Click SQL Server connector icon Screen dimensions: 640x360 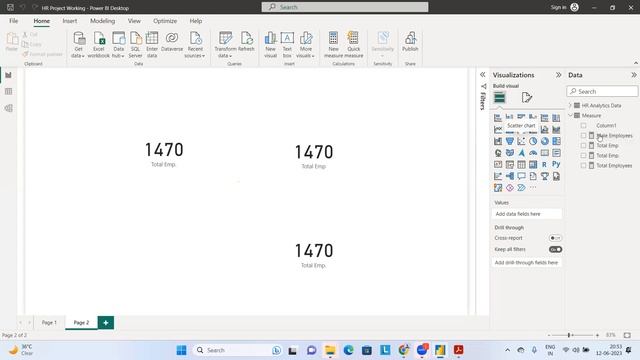[135, 45]
